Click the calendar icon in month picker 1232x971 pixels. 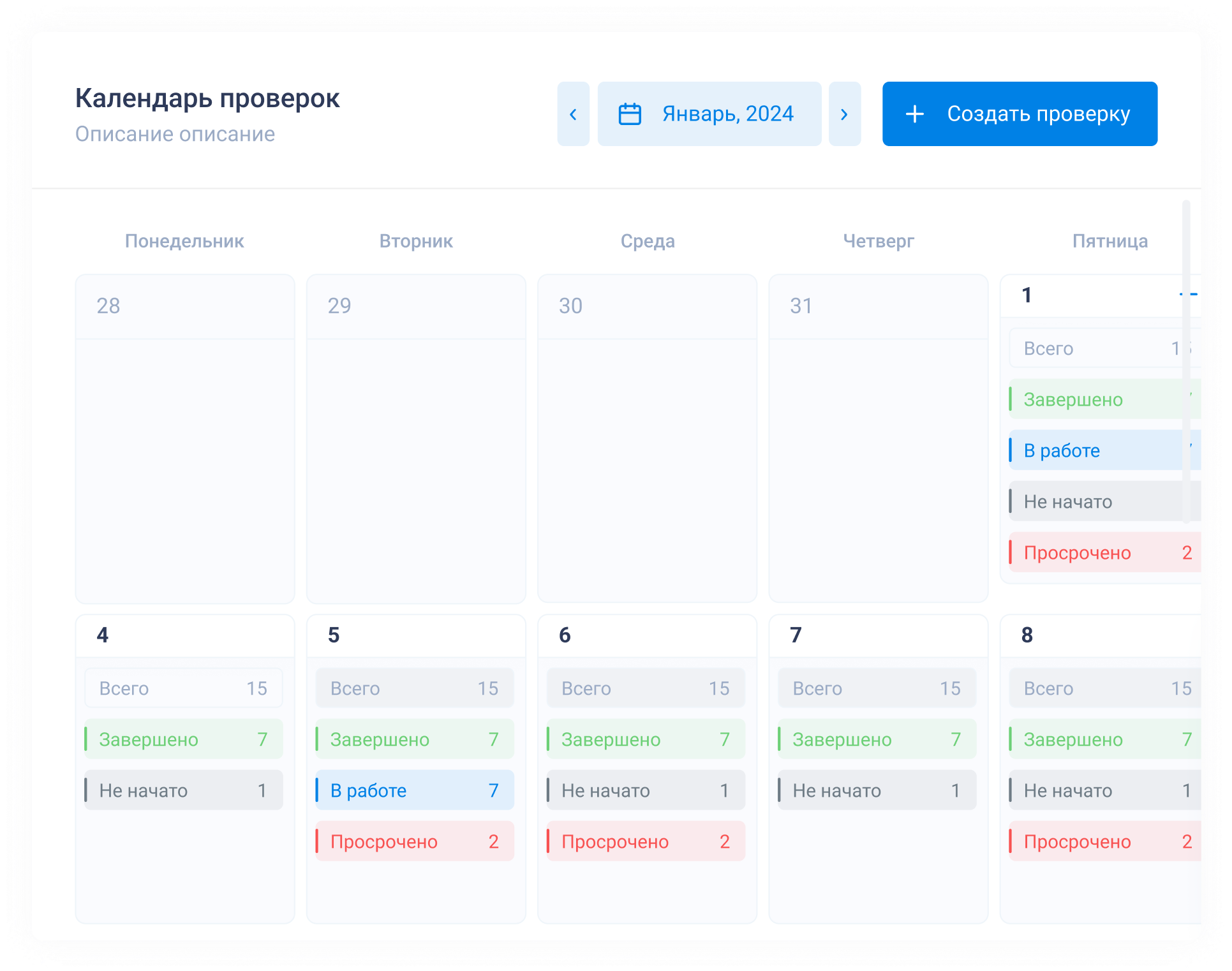point(630,114)
